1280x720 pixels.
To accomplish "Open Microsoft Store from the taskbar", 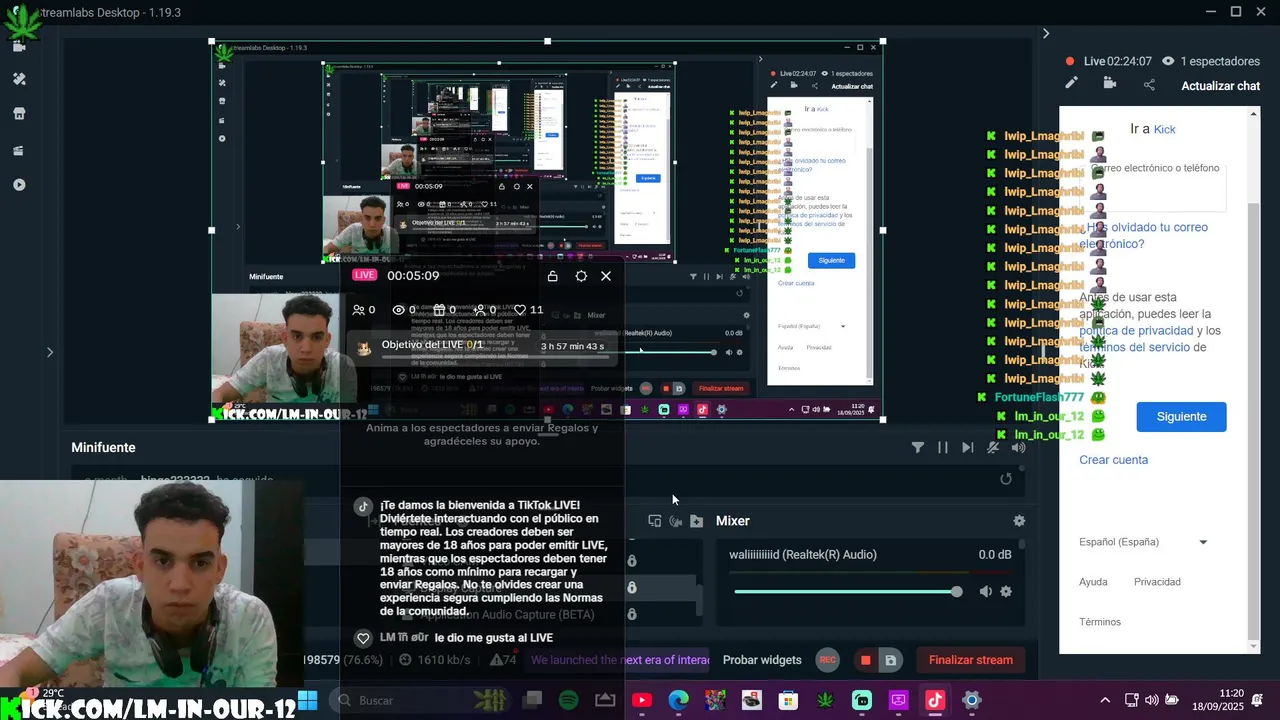I will pos(789,700).
